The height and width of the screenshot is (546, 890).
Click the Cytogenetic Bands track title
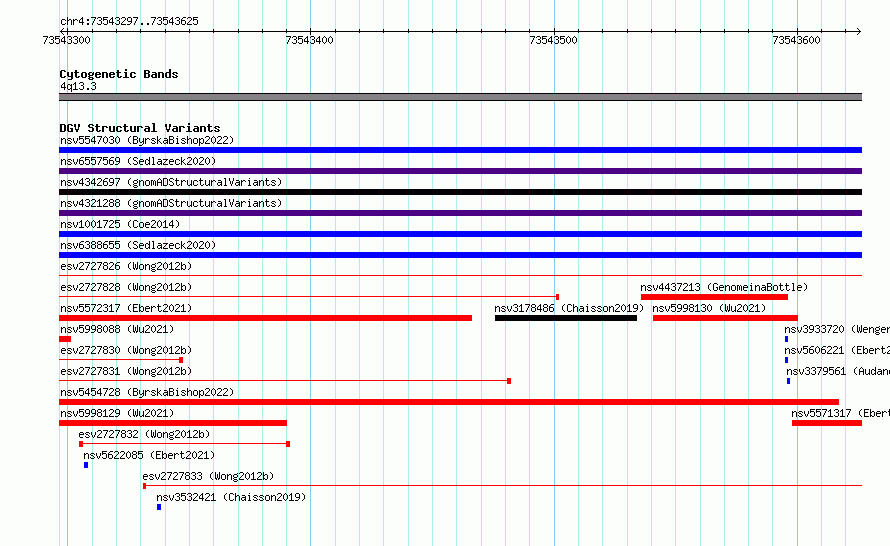[x=119, y=74]
